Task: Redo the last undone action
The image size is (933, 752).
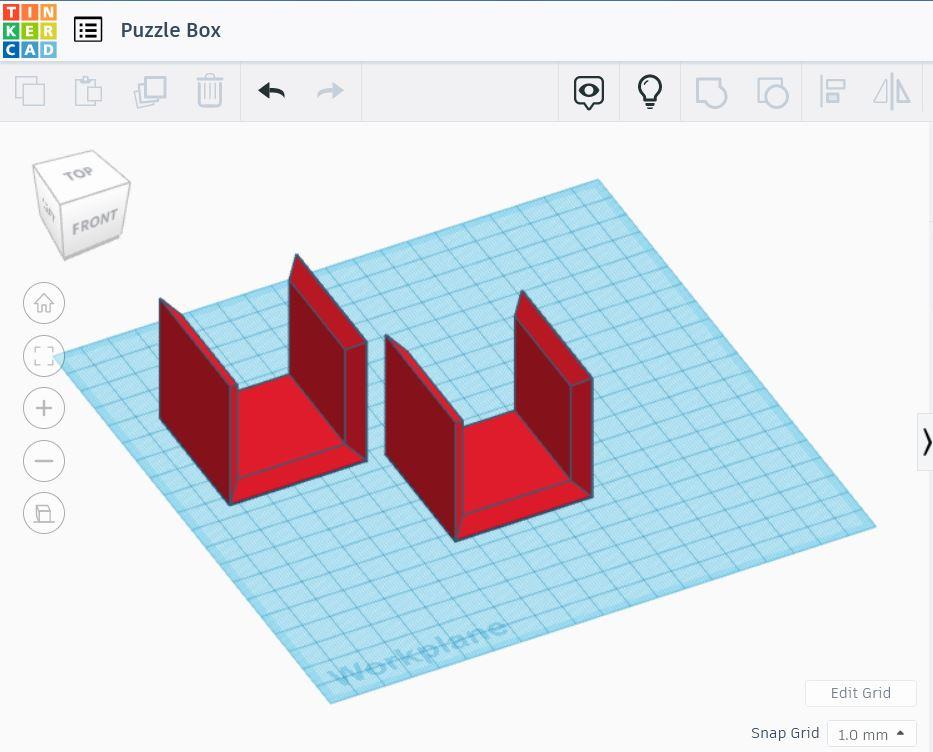Action: 330,91
